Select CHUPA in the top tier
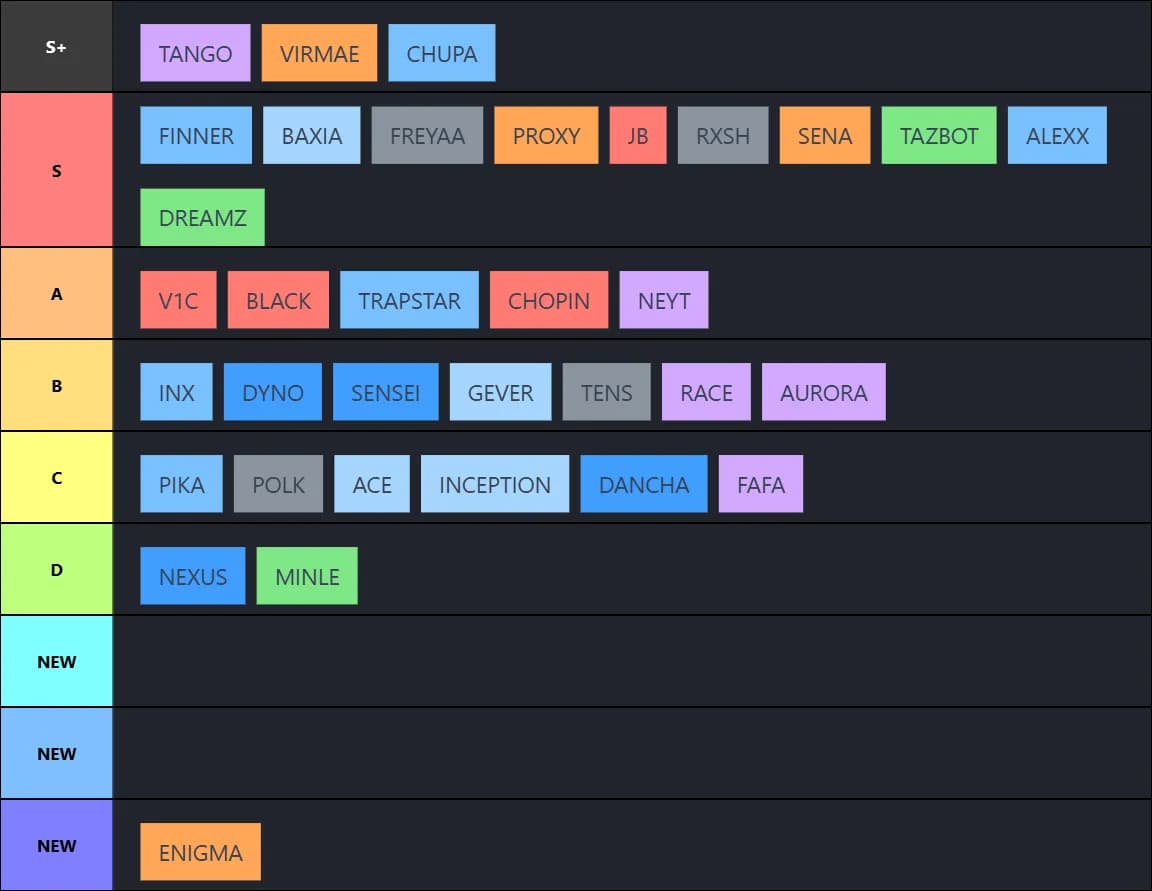Viewport: 1152px width, 891px height. (442, 53)
